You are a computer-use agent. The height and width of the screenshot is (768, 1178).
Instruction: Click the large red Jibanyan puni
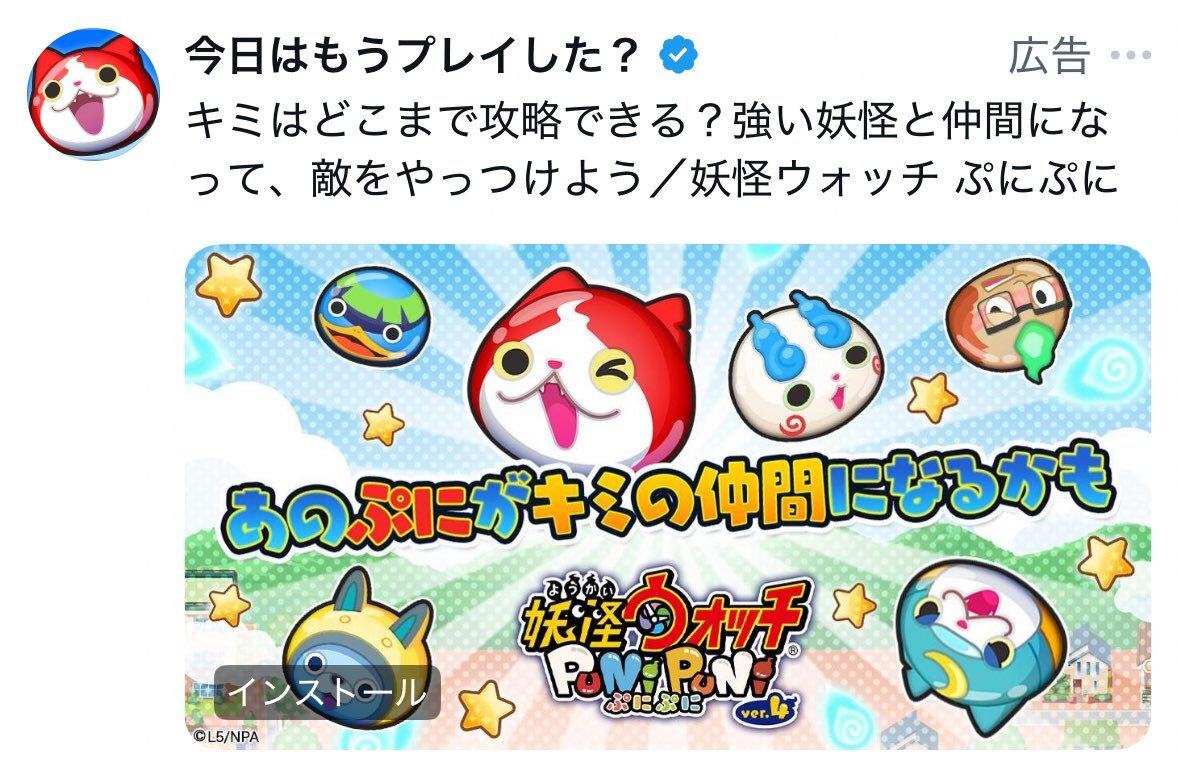point(579,368)
